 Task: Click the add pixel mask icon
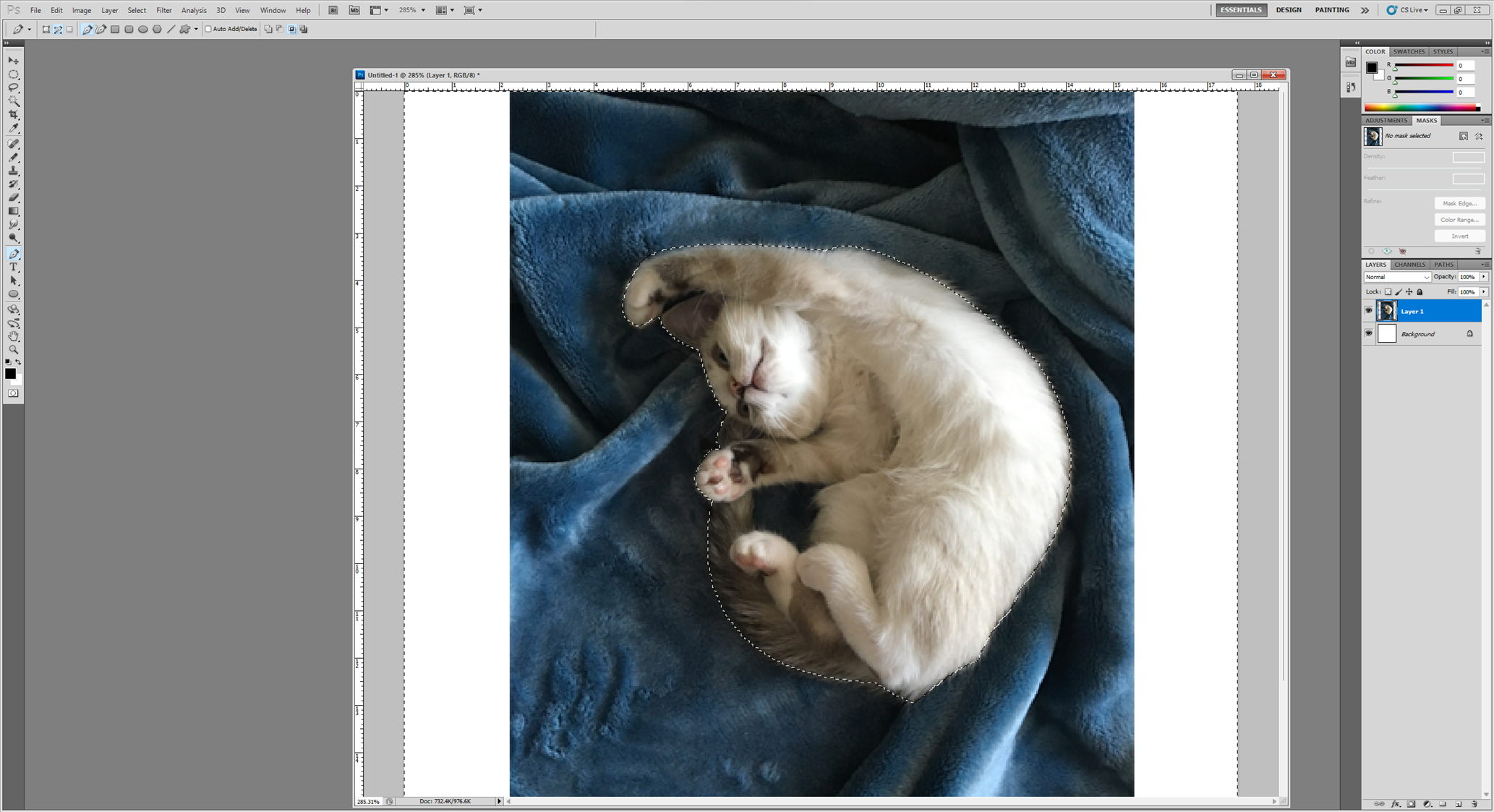(1463, 136)
